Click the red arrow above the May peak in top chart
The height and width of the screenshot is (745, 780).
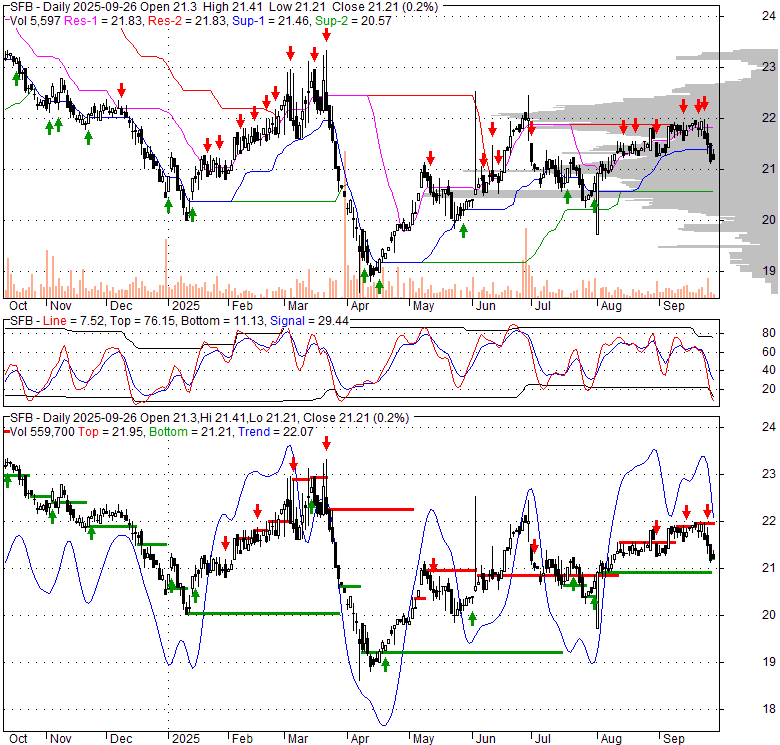(430, 159)
